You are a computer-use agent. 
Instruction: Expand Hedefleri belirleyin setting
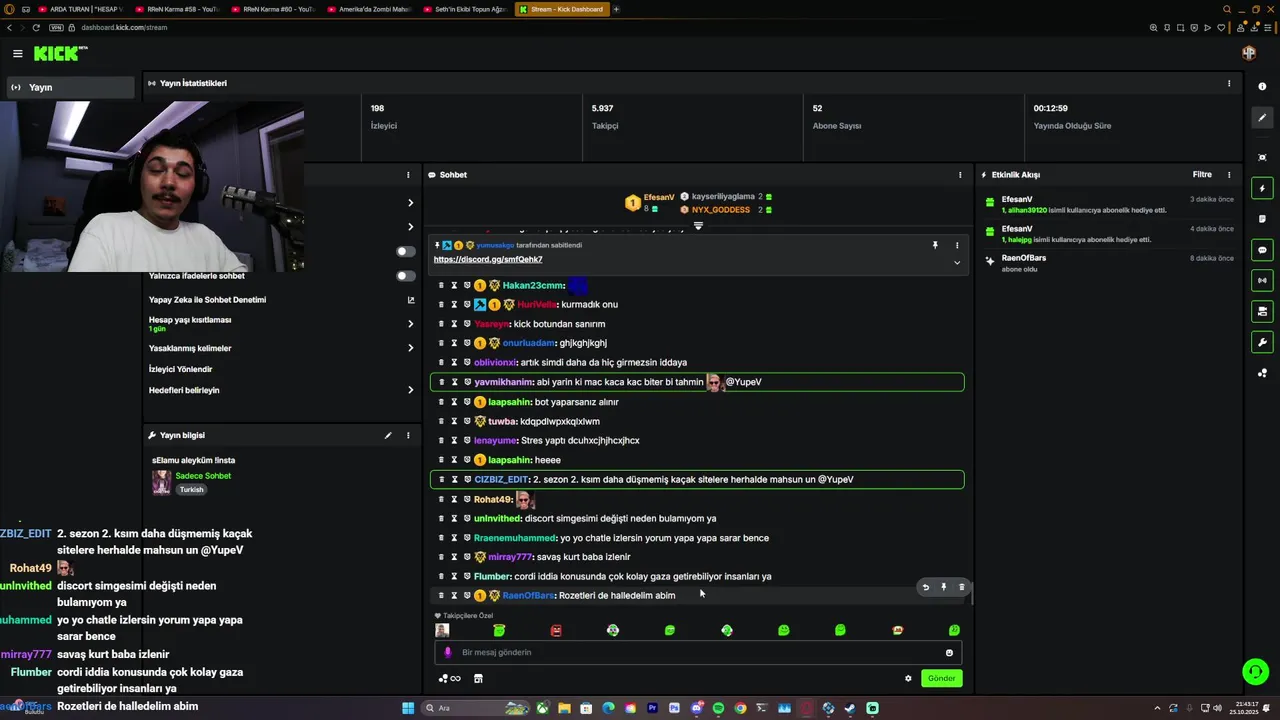410,390
